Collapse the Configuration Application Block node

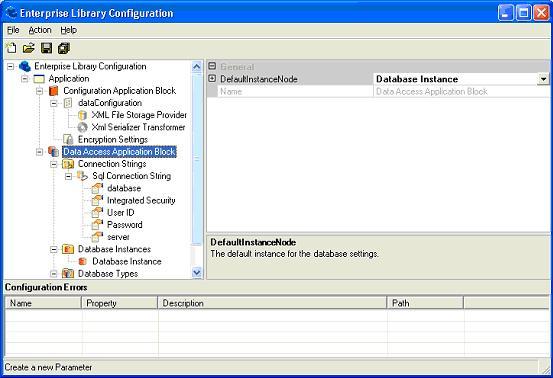coord(40,91)
